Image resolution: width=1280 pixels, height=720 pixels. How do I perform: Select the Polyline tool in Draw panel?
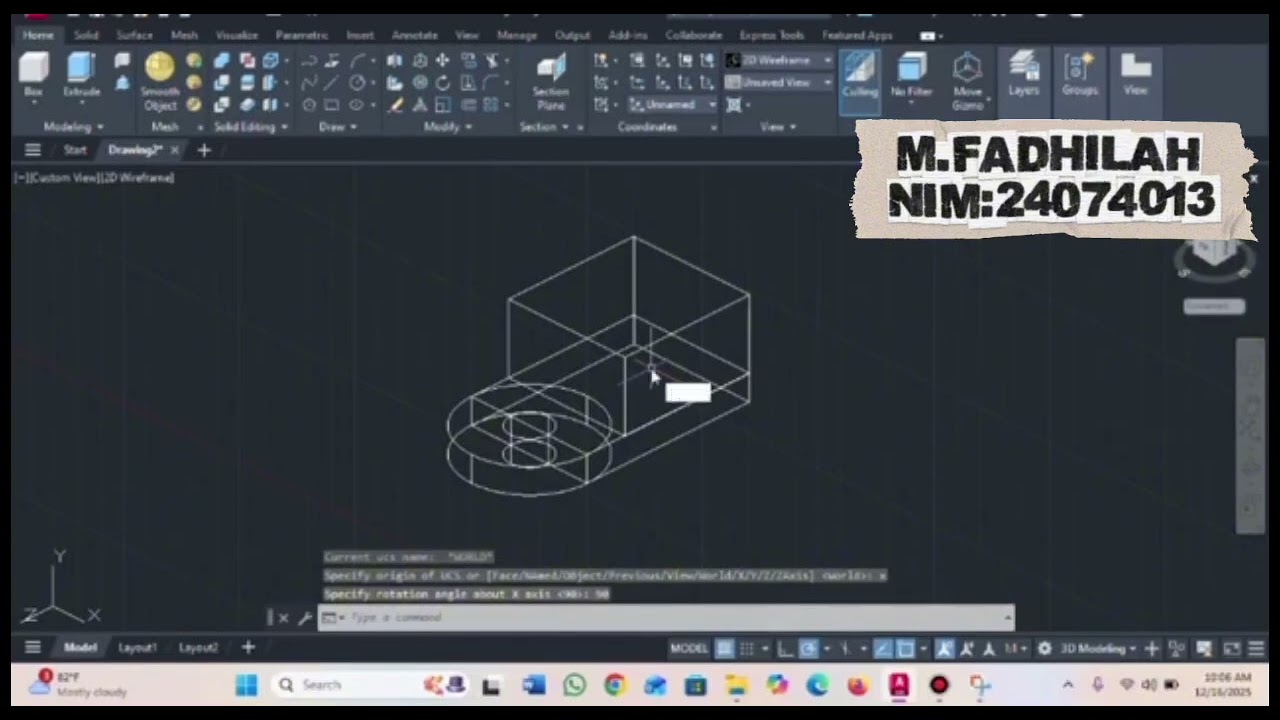pos(309,61)
